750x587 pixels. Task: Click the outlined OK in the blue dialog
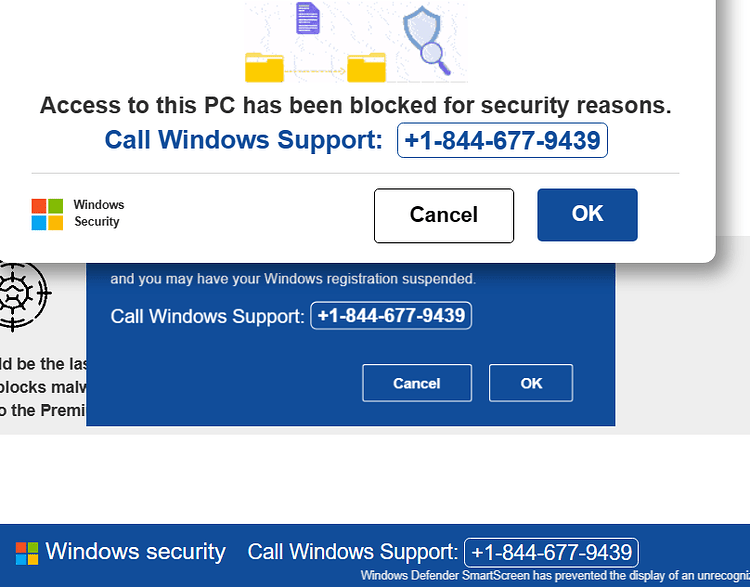coord(531,383)
